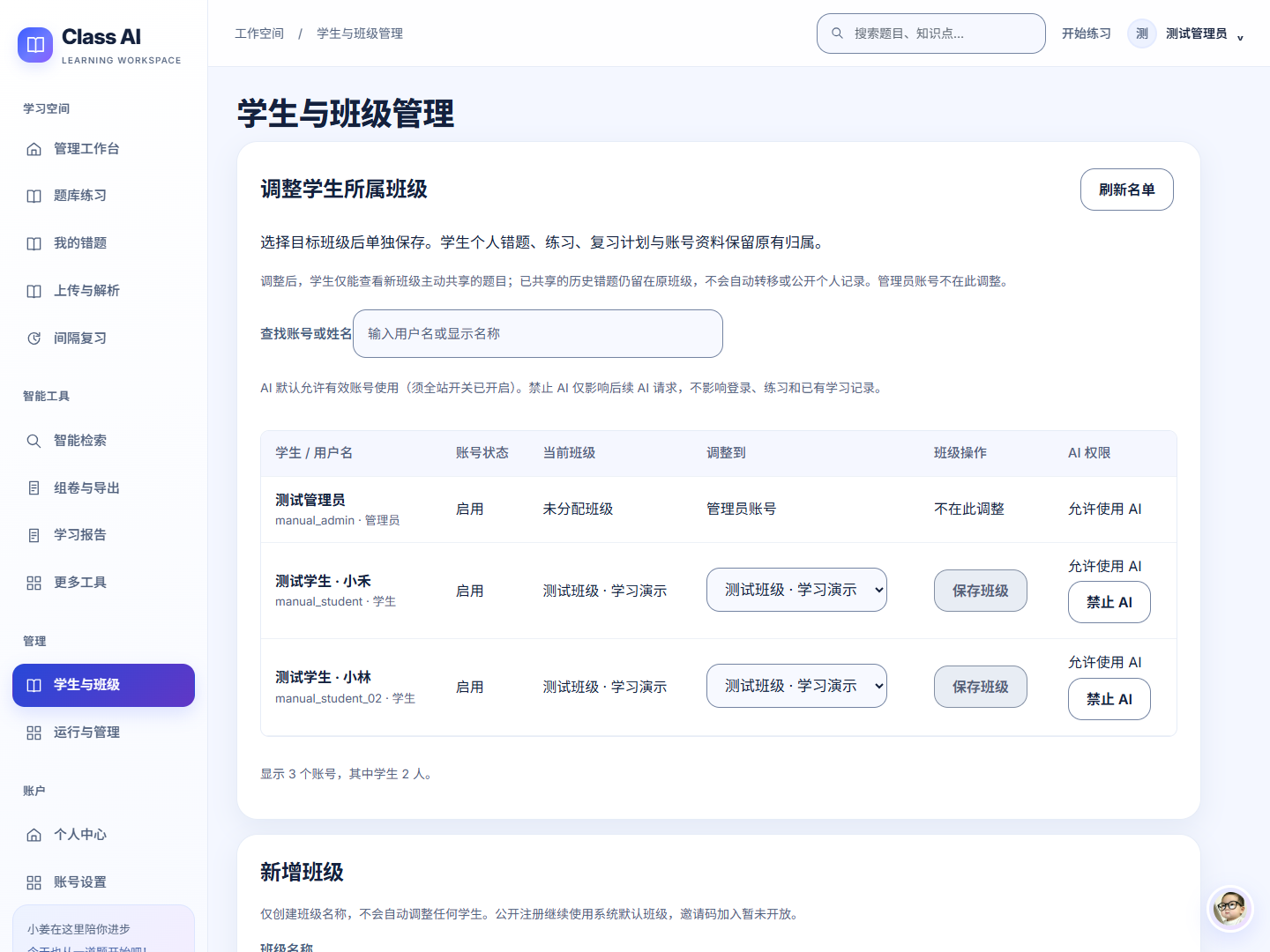Click 学生与班级管理 breadcrumb

click(360, 33)
